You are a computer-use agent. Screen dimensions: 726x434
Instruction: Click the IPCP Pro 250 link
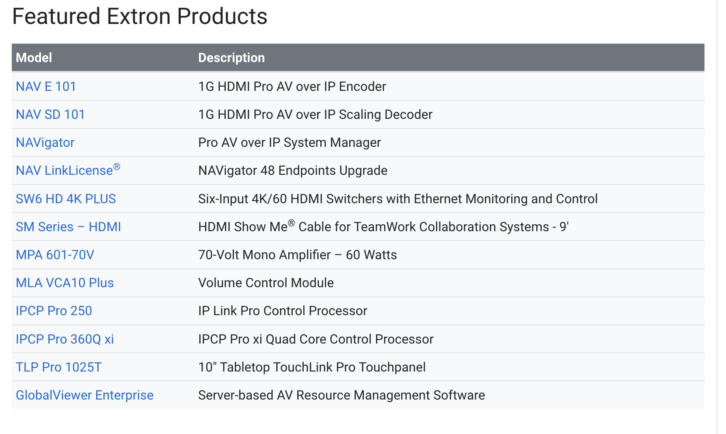[x=54, y=311]
